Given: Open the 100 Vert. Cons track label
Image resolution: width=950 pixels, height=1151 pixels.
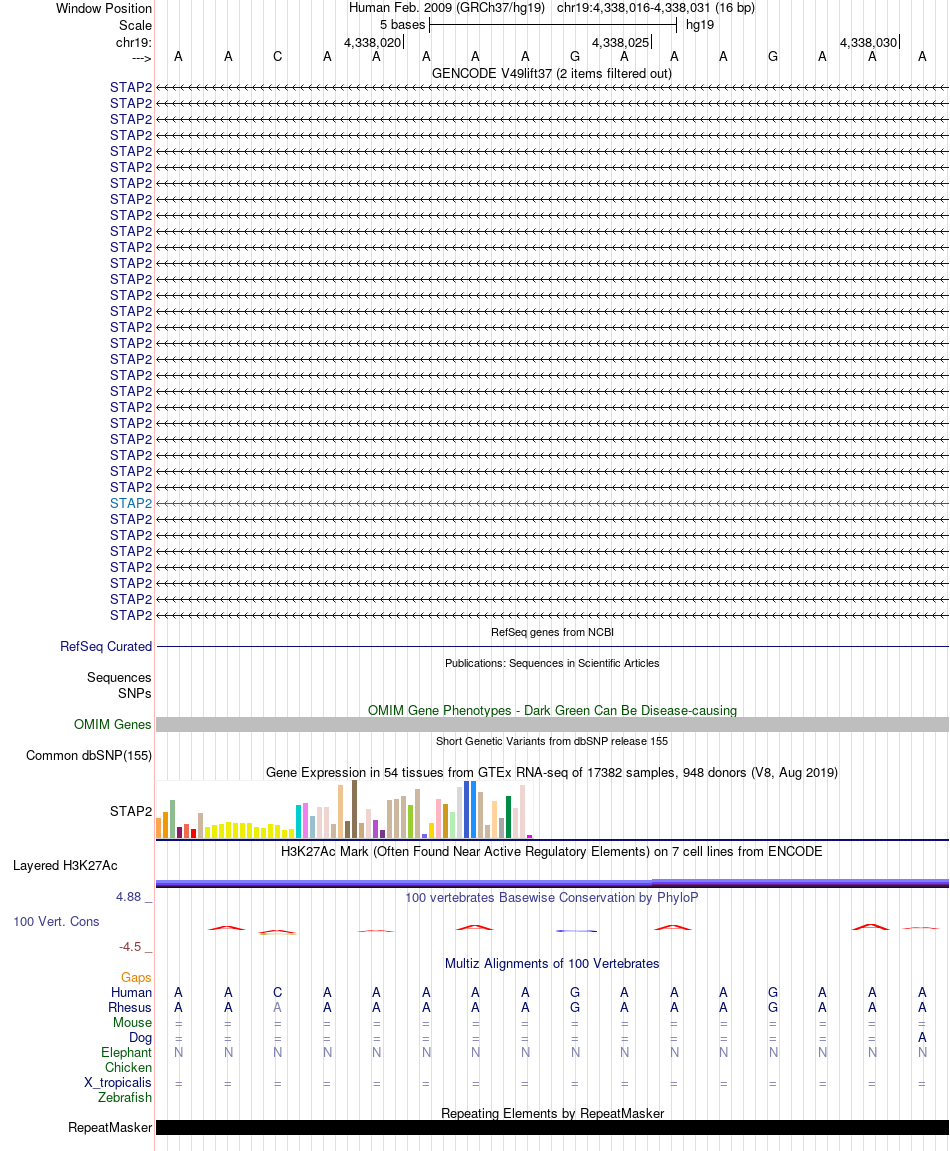Looking at the screenshot, I should pyautogui.click(x=56, y=921).
